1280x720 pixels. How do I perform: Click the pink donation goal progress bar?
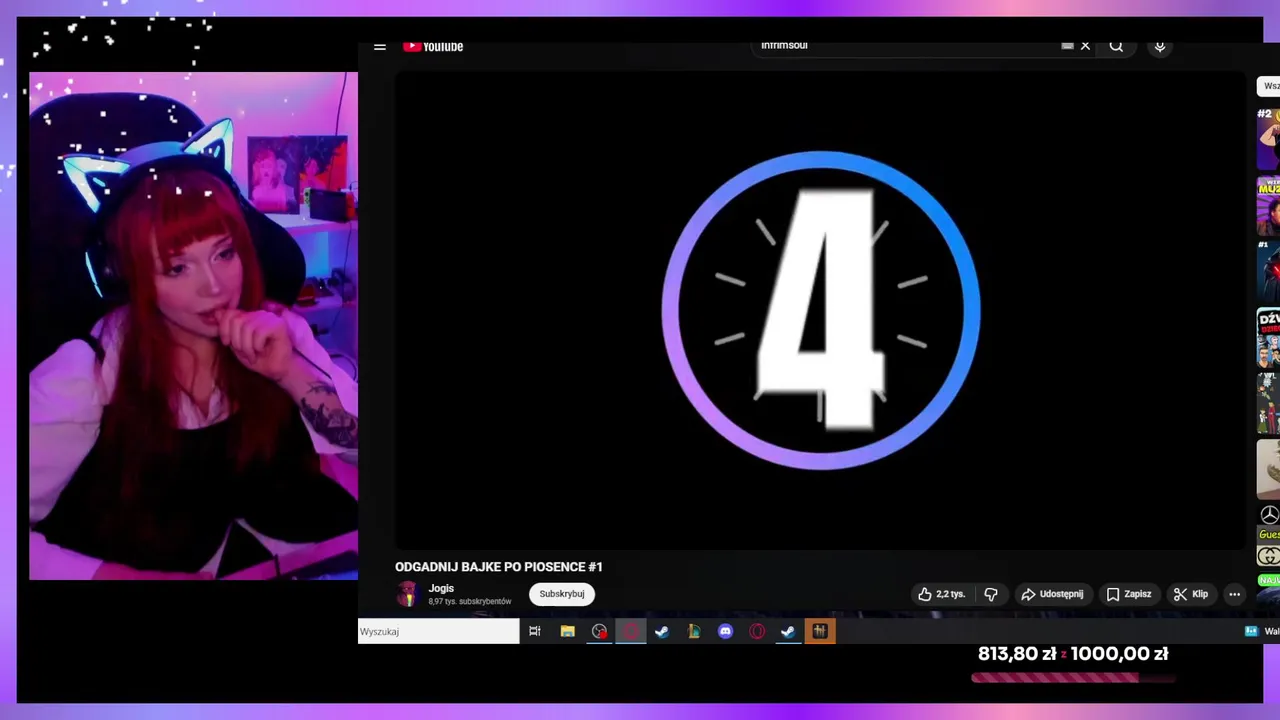tap(1072, 678)
